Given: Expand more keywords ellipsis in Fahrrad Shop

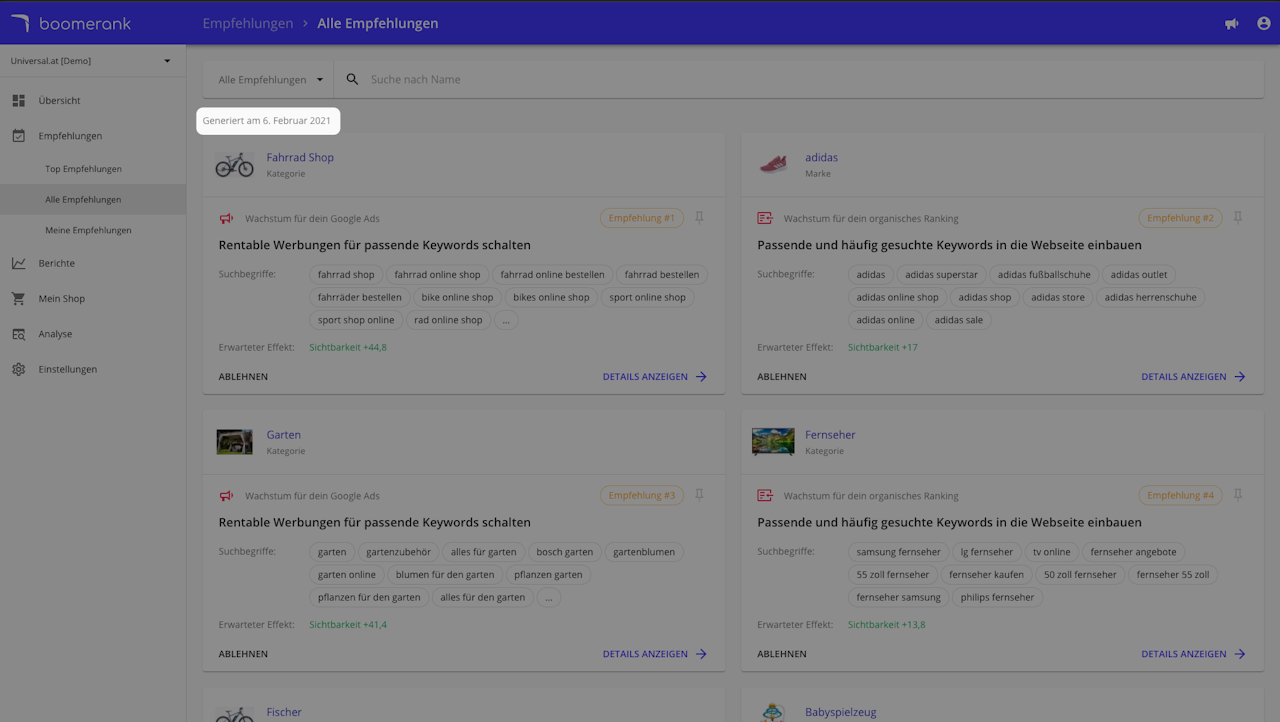Looking at the screenshot, I should 506,320.
